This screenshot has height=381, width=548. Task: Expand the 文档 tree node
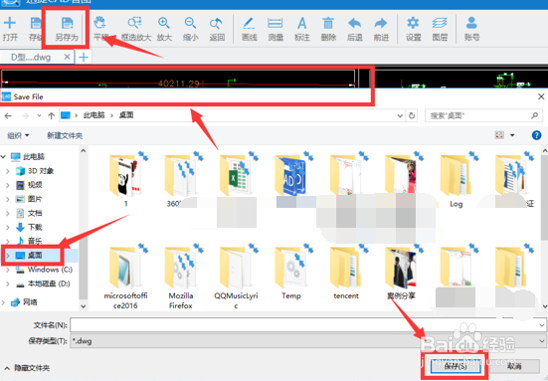[8, 213]
